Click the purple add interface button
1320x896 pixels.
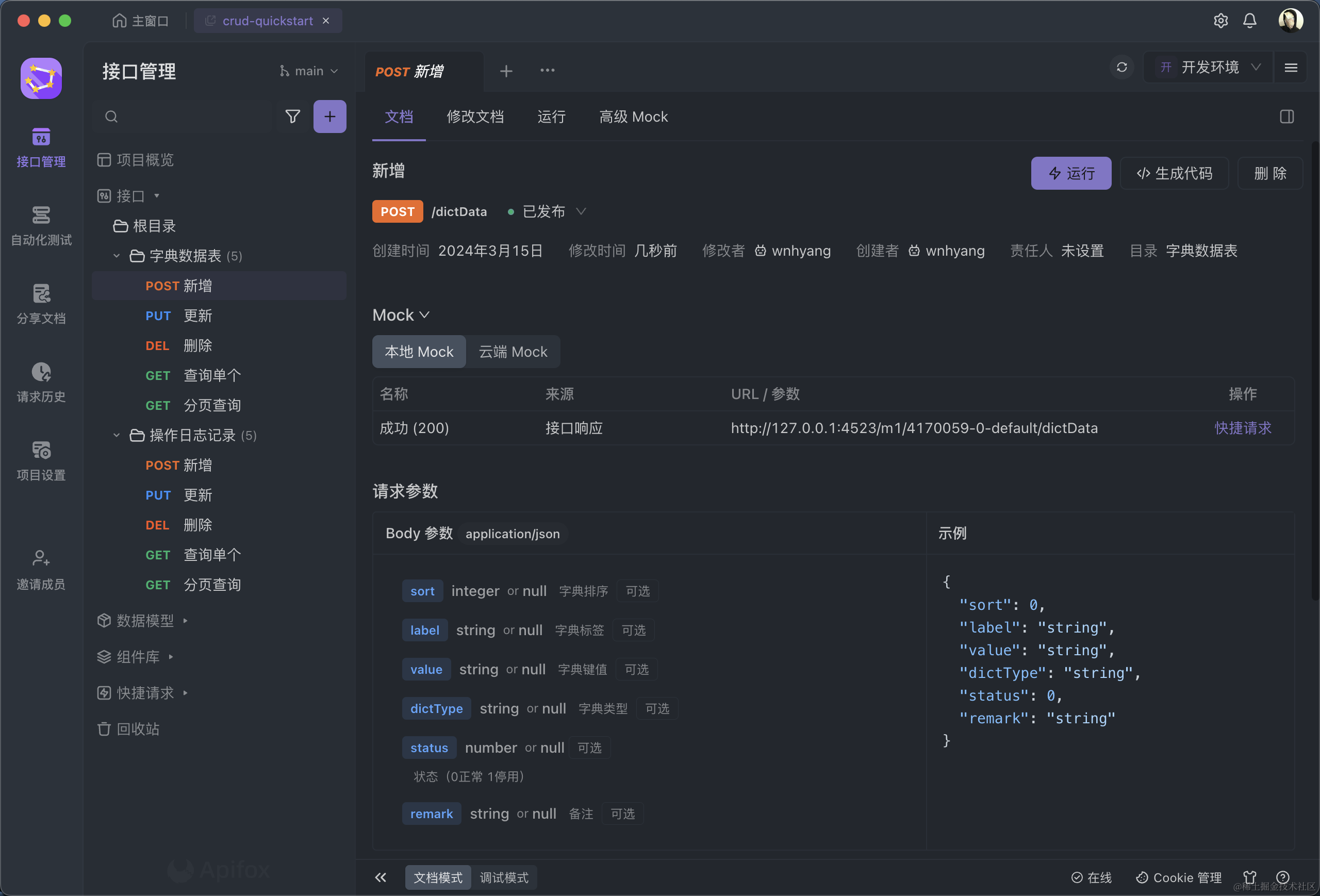click(330, 117)
